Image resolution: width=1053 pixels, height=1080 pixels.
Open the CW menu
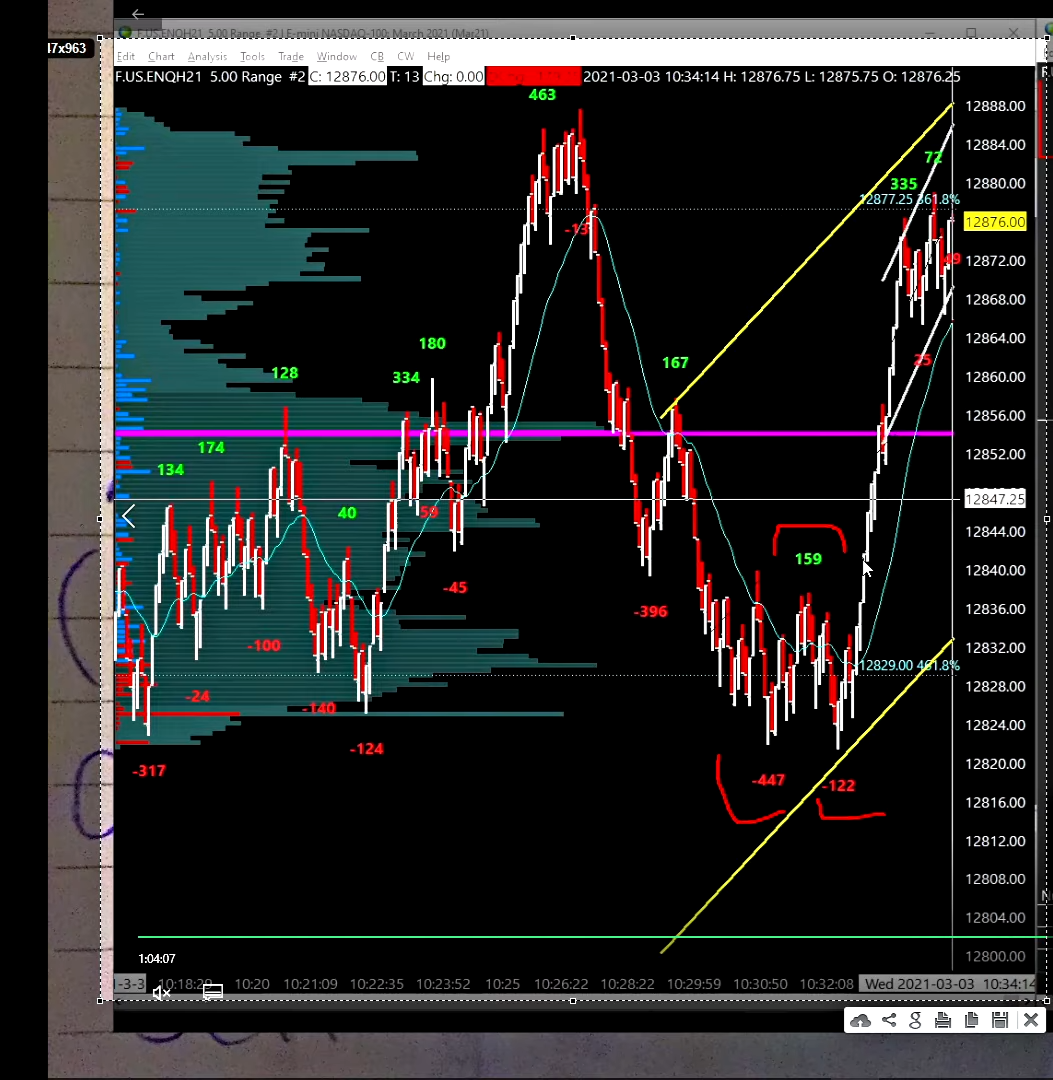click(x=406, y=56)
